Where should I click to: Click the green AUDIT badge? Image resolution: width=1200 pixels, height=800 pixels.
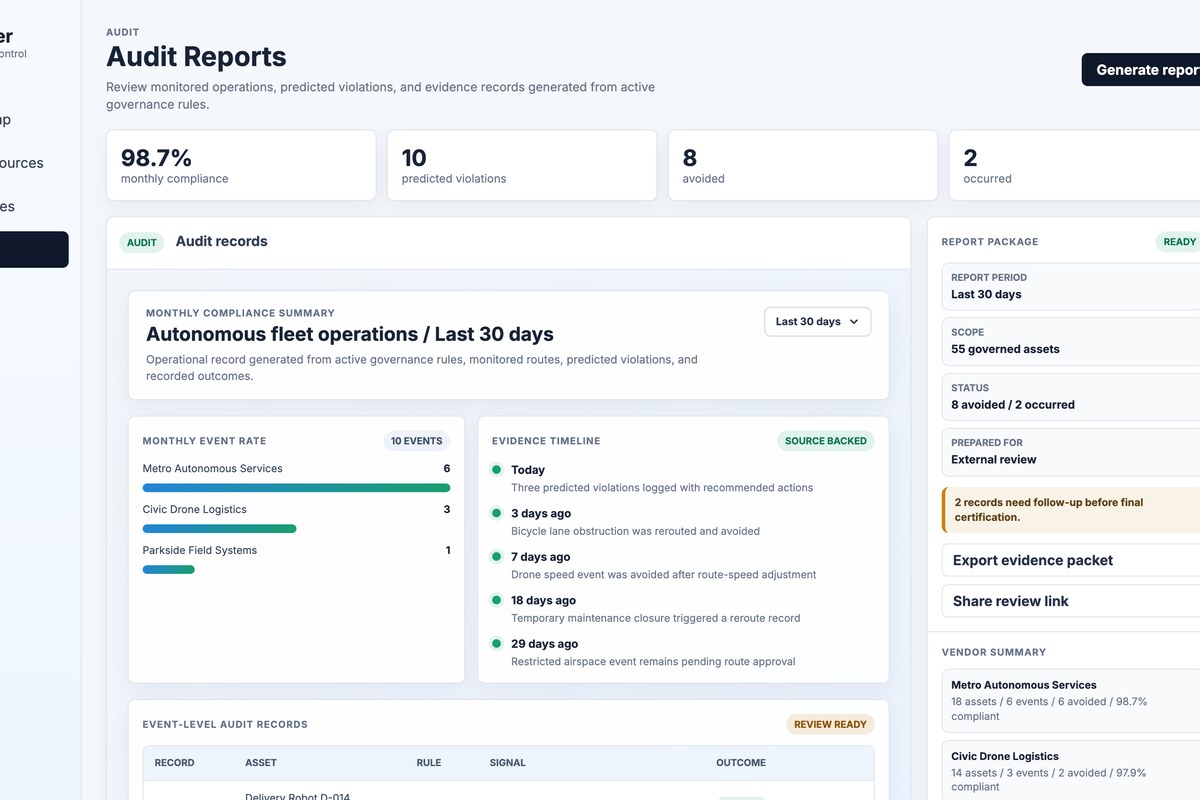coord(142,242)
